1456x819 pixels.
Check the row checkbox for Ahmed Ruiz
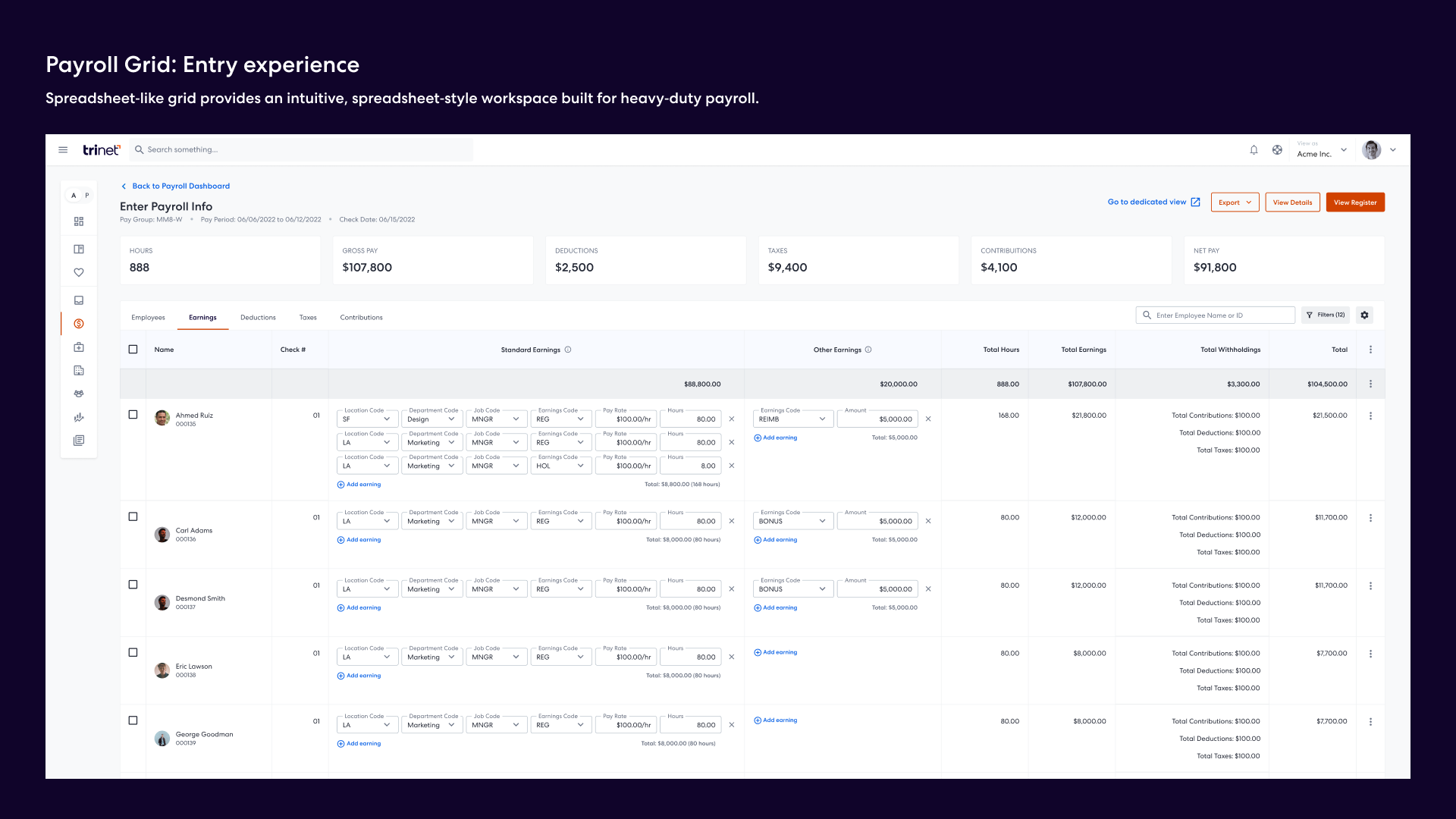pos(133,414)
